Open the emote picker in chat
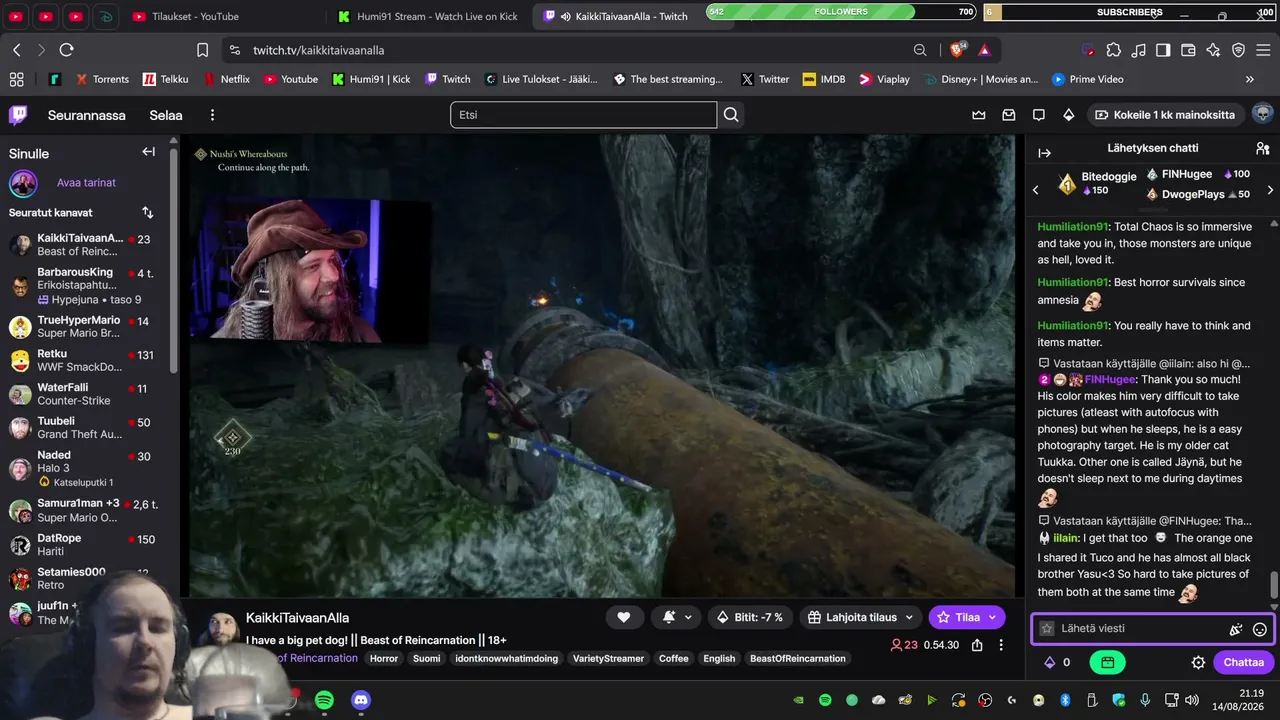This screenshot has width=1280, height=720. click(1260, 629)
